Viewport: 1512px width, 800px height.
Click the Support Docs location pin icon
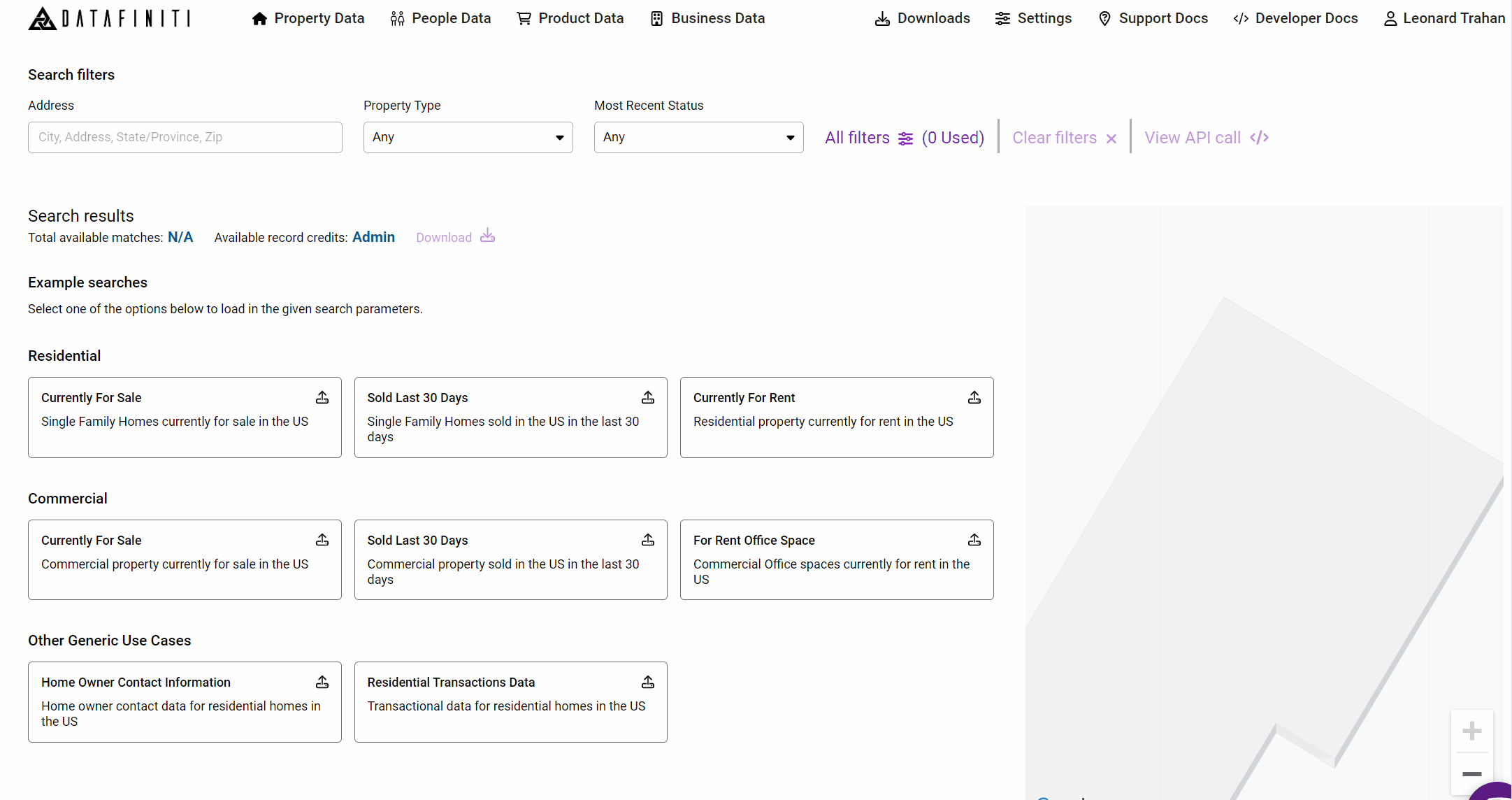pos(1104,19)
